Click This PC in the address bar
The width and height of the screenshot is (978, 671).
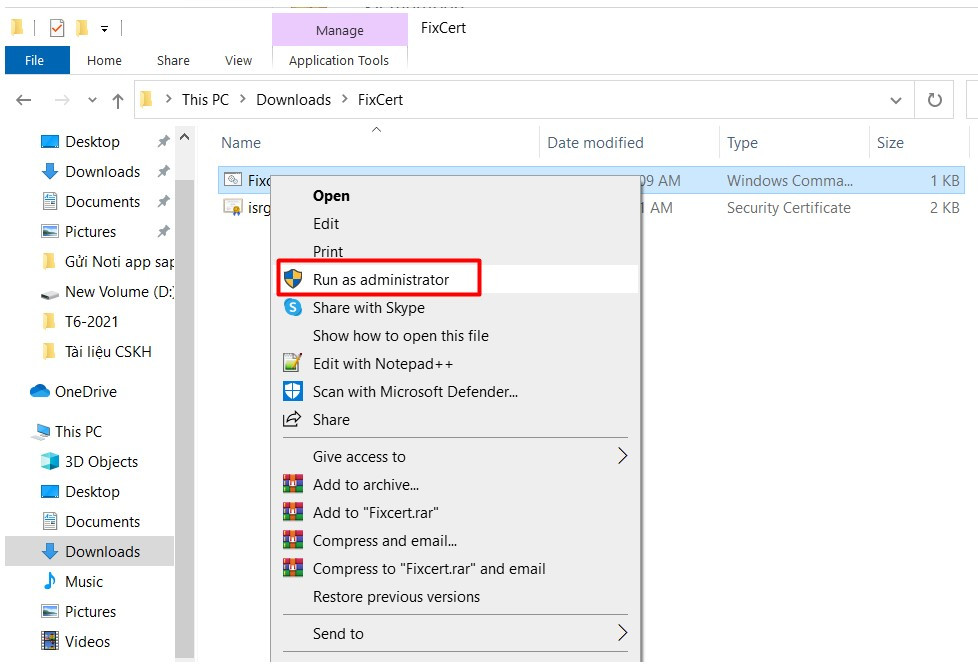205,100
